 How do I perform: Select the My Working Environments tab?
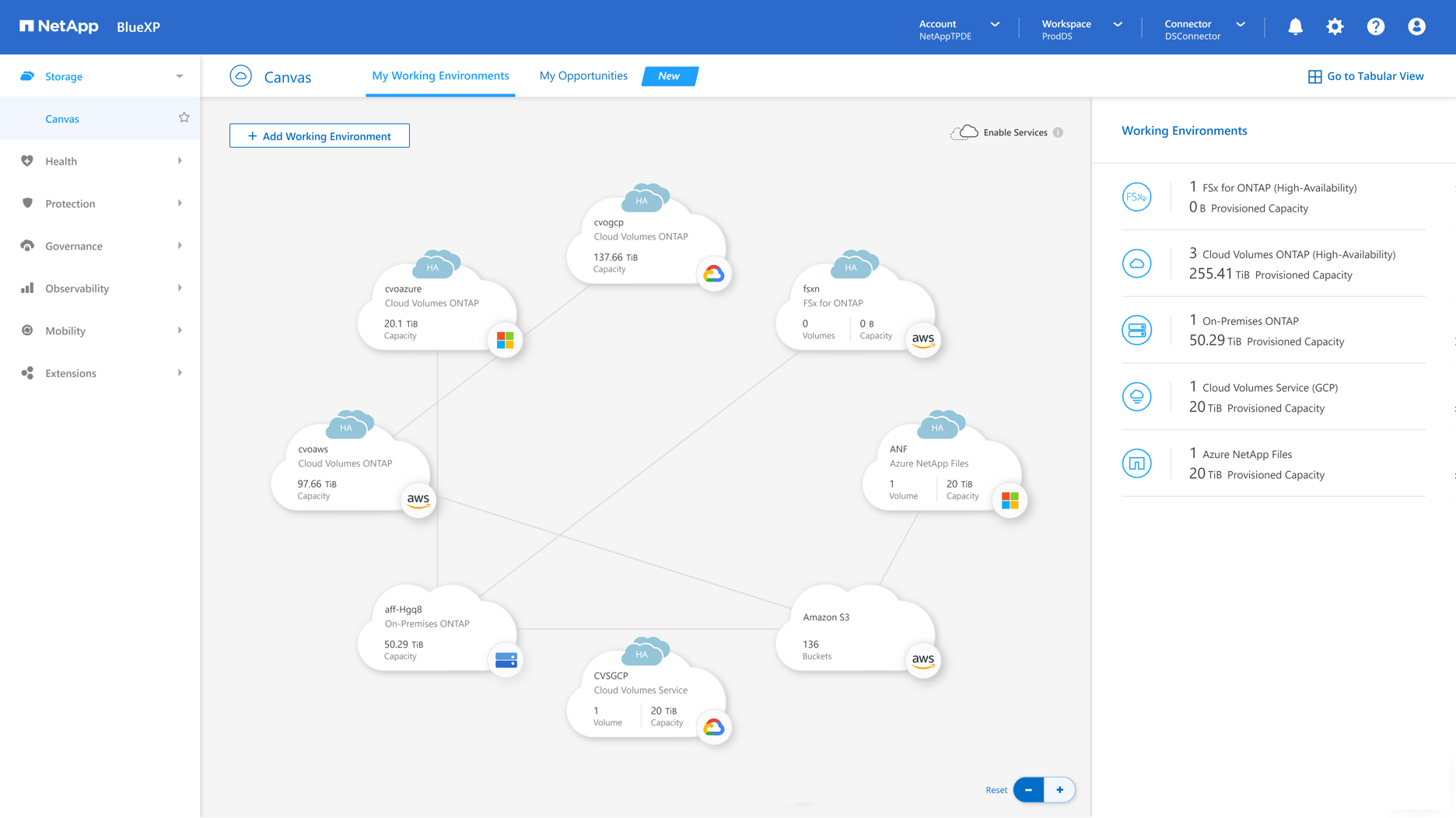pos(440,76)
